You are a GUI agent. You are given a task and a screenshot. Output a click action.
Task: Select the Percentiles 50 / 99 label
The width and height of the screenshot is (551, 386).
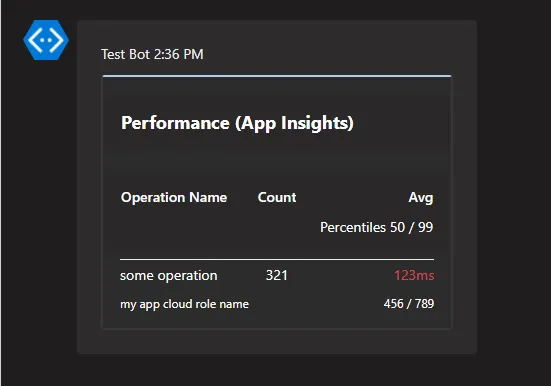pos(376,227)
